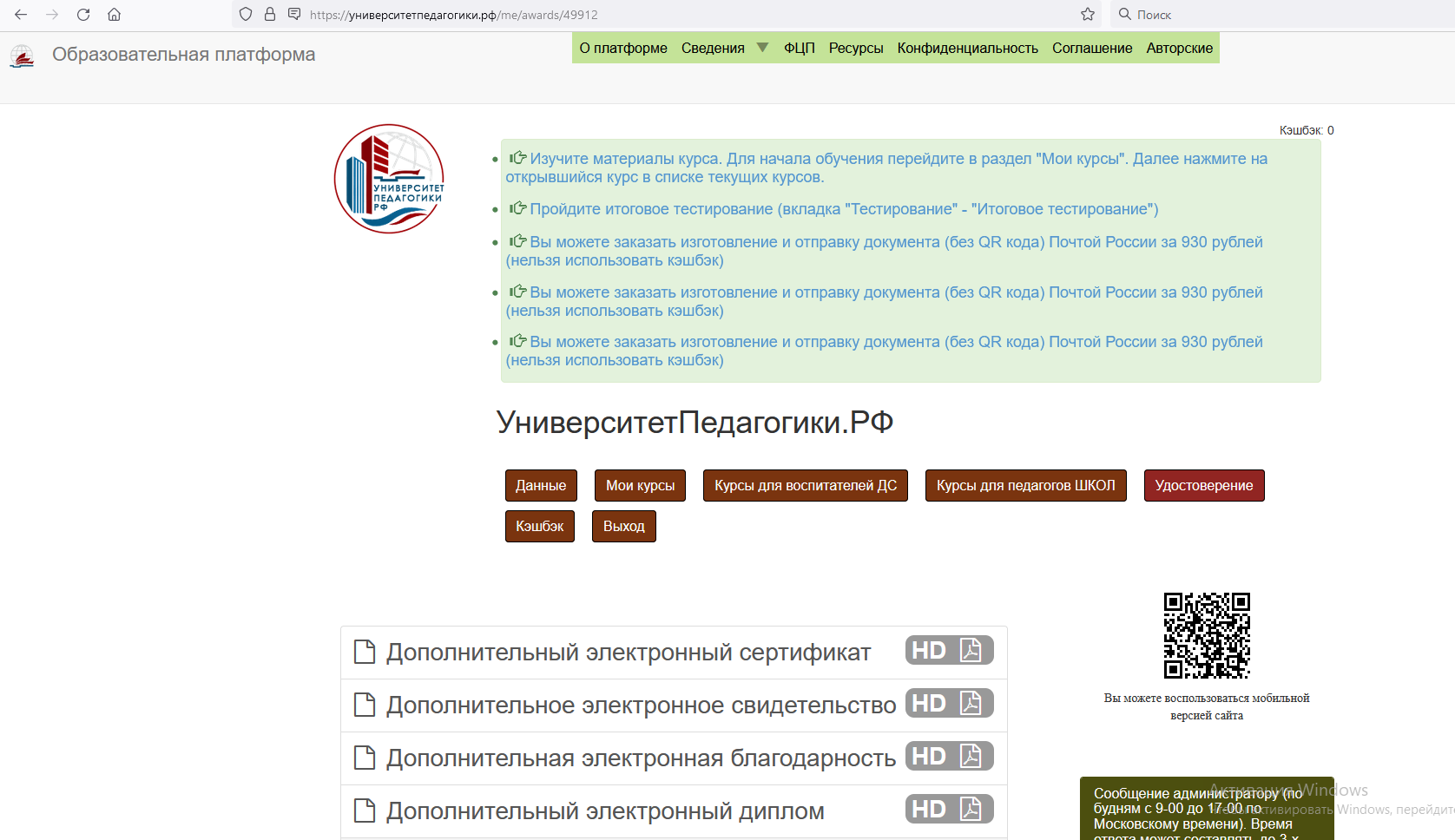Screen dimensions: 1455x840
Task: Open the Ресурсы menu item
Action: point(856,48)
